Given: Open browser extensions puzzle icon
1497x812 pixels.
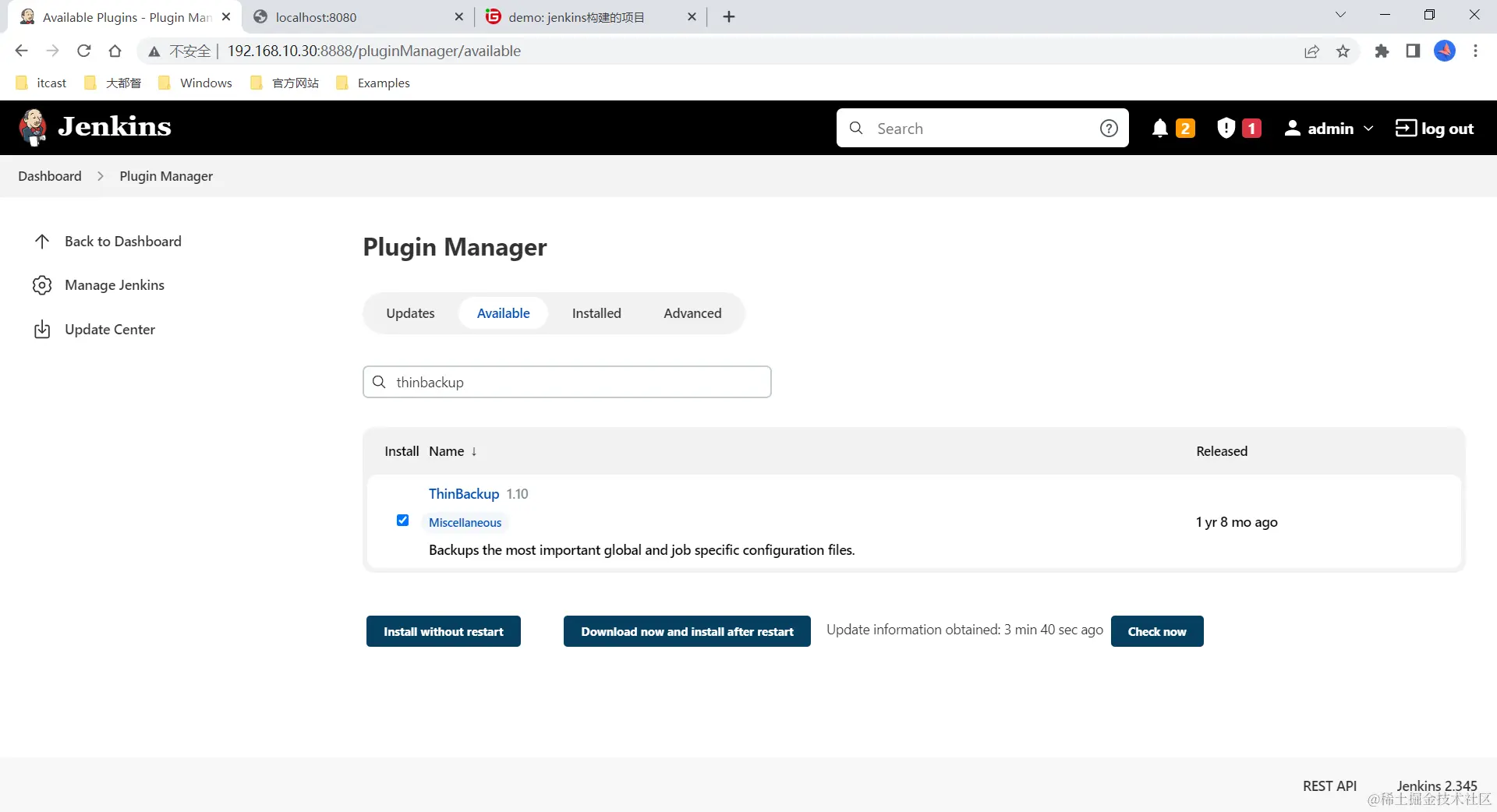Looking at the screenshot, I should pos(1382,51).
